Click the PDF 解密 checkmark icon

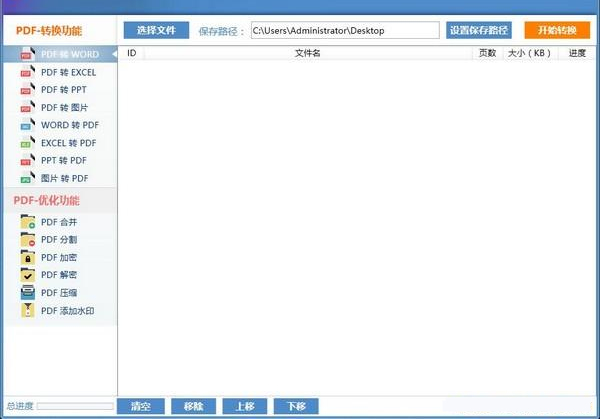point(28,275)
